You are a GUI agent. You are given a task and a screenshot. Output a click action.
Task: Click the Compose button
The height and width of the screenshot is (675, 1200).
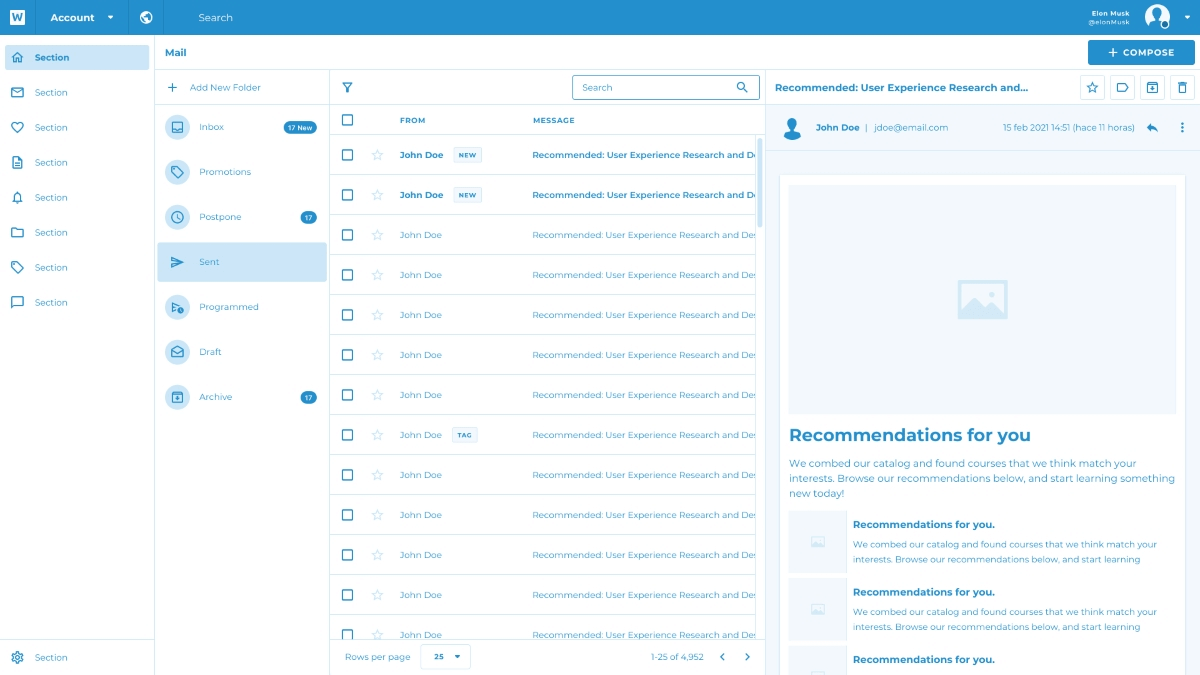[1141, 52]
